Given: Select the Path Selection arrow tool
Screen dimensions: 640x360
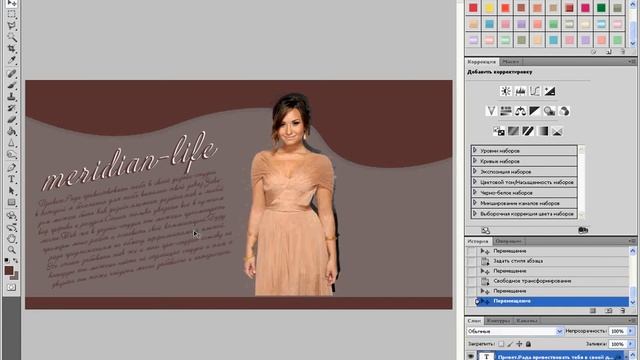Looking at the screenshot, I should coord(11,191).
